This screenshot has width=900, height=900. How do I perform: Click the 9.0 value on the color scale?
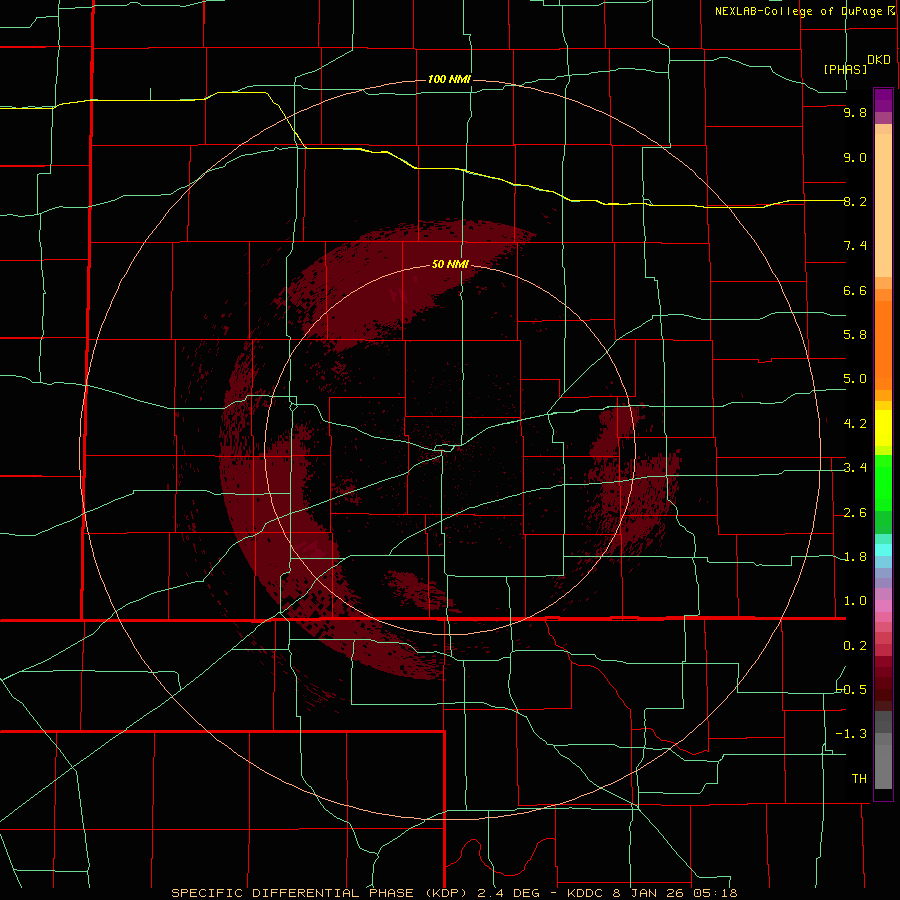[855, 157]
